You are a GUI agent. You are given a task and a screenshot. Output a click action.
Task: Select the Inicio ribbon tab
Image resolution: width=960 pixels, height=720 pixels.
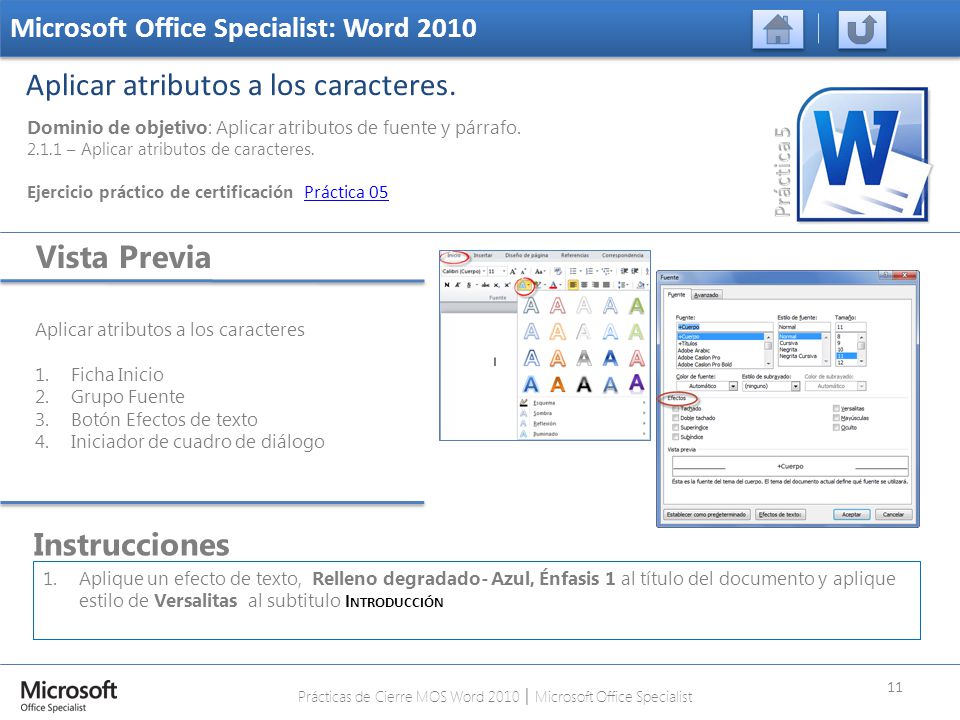454,255
